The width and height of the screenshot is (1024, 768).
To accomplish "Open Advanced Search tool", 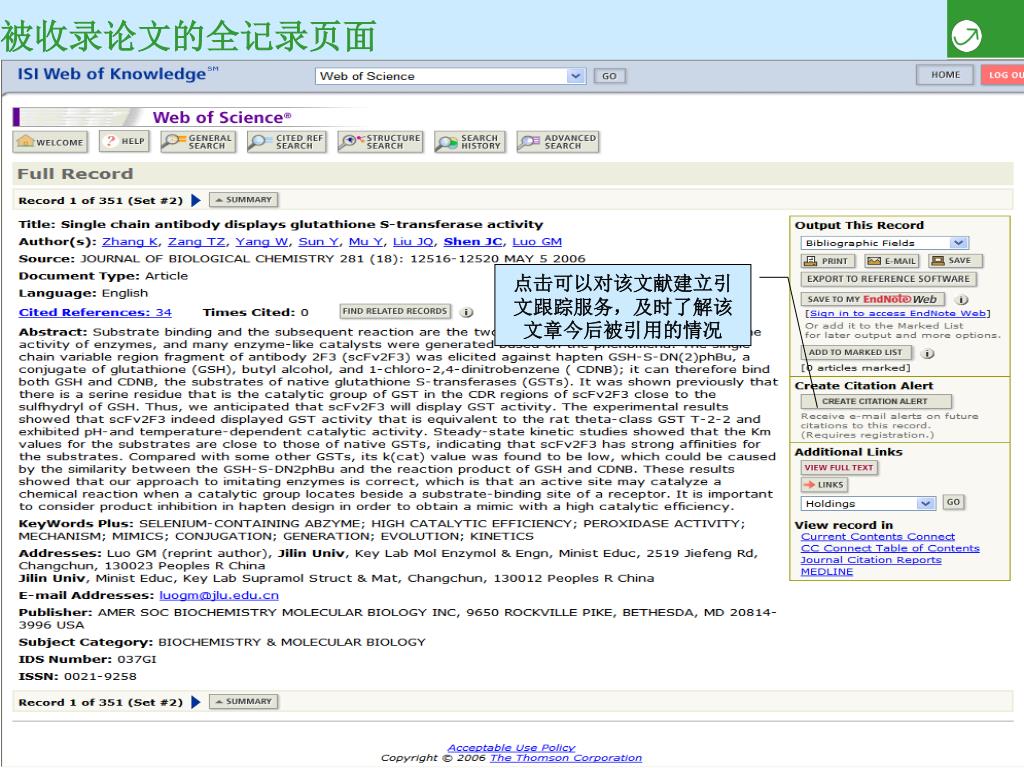I will (558, 142).
